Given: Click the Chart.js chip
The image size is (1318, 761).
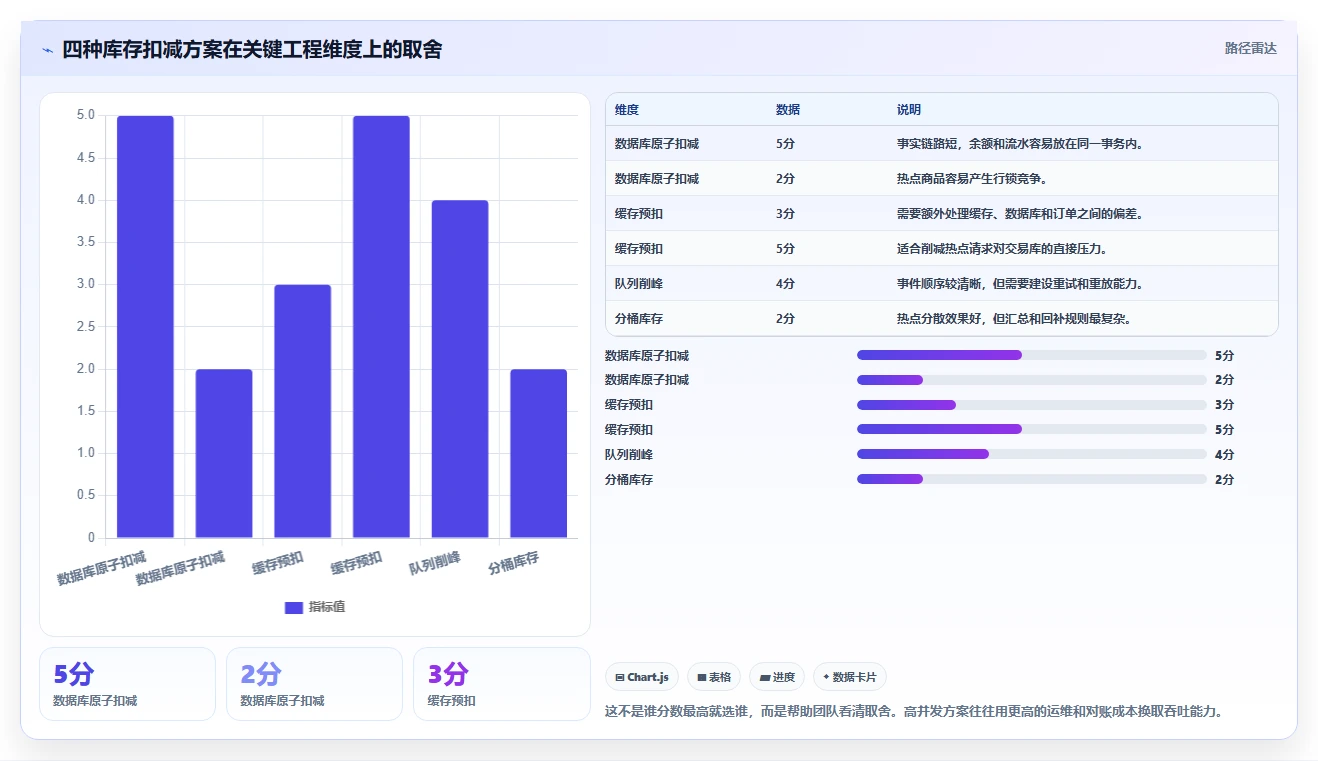Looking at the screenshot, I should click(642, 677).
